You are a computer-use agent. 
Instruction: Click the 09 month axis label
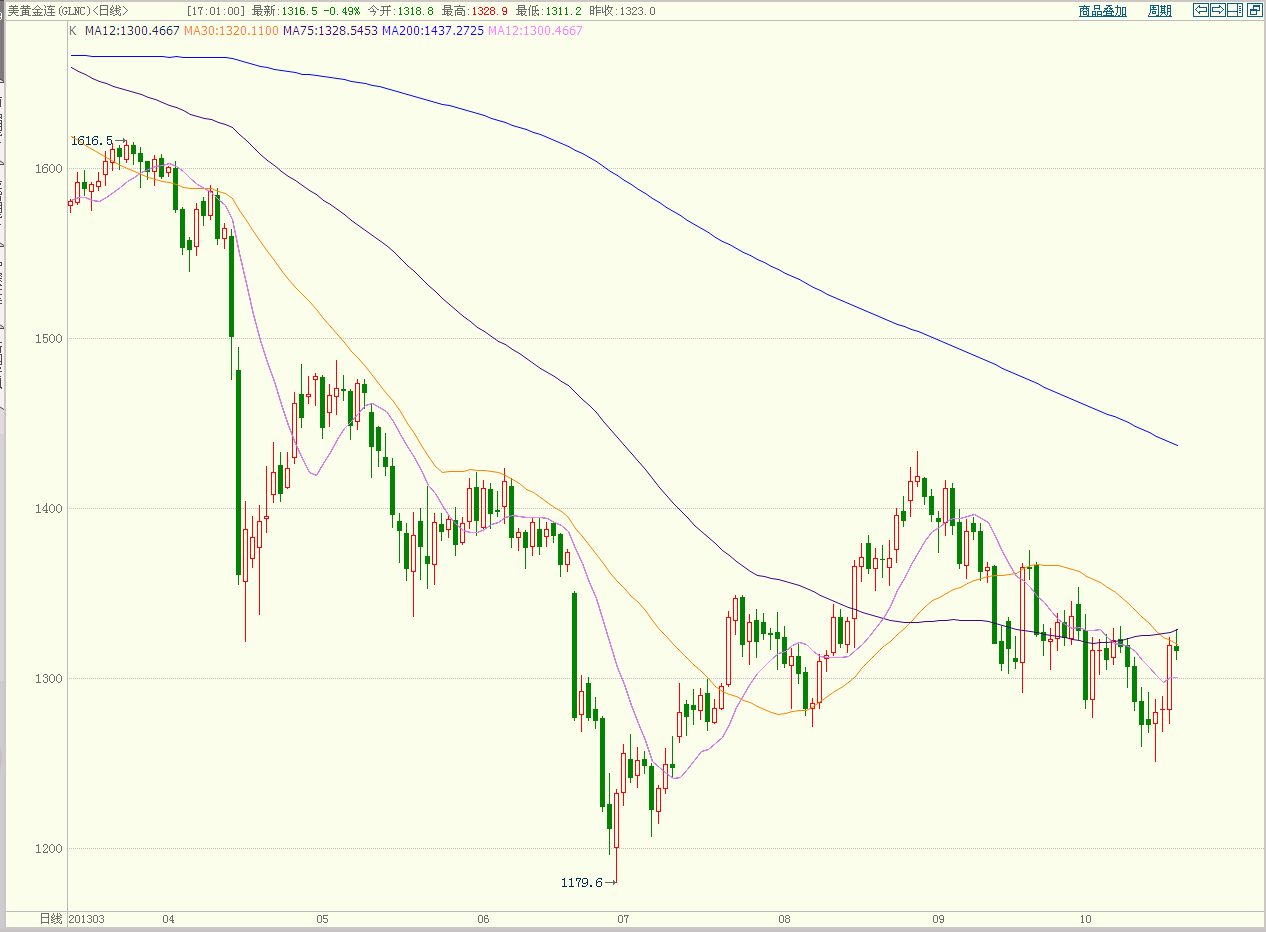(938, 918)
